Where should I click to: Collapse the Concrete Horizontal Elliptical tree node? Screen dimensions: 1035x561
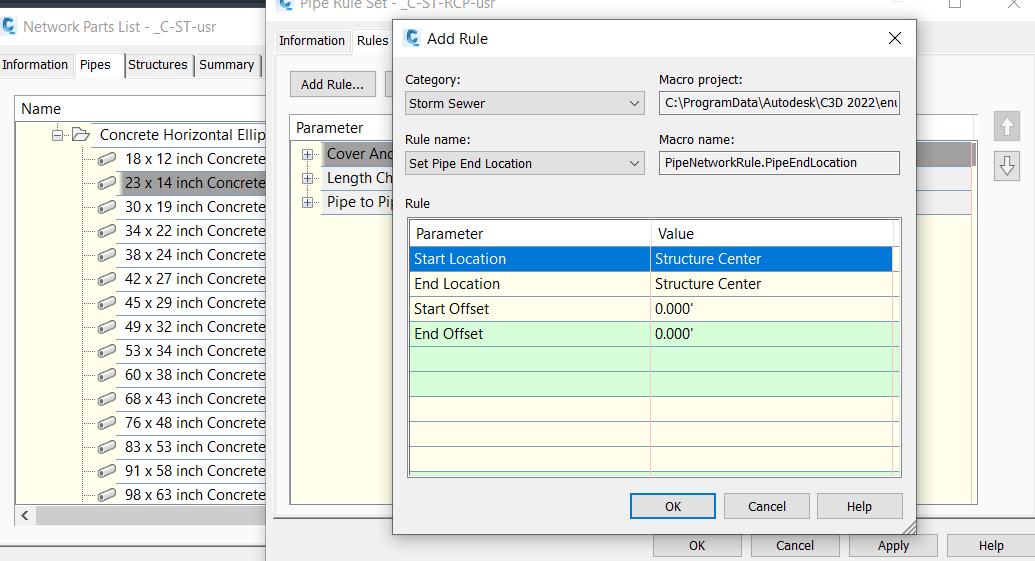[57, 135]
